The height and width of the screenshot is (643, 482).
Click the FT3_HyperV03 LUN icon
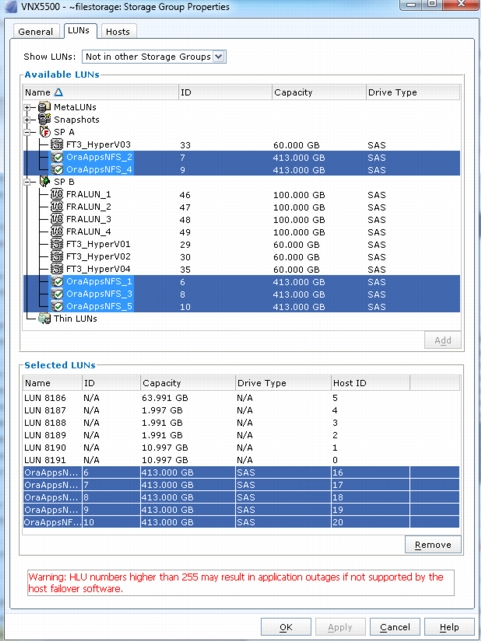point(57,144)
